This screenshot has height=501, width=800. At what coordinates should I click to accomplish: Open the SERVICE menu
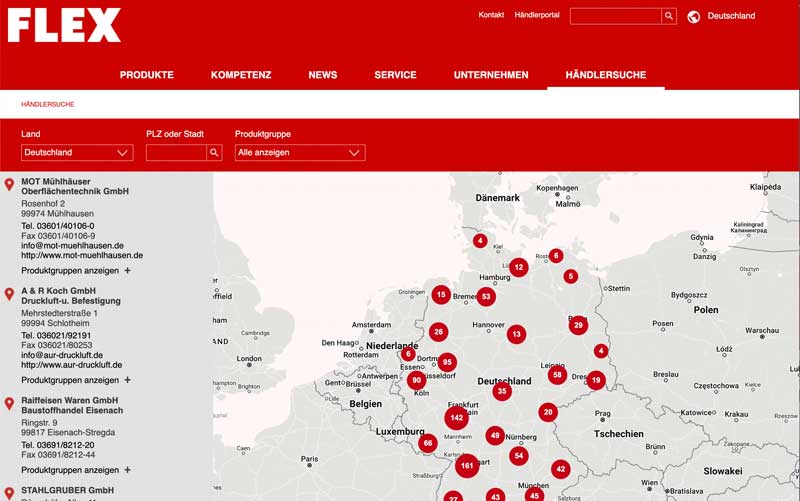(x=395, y=75)
